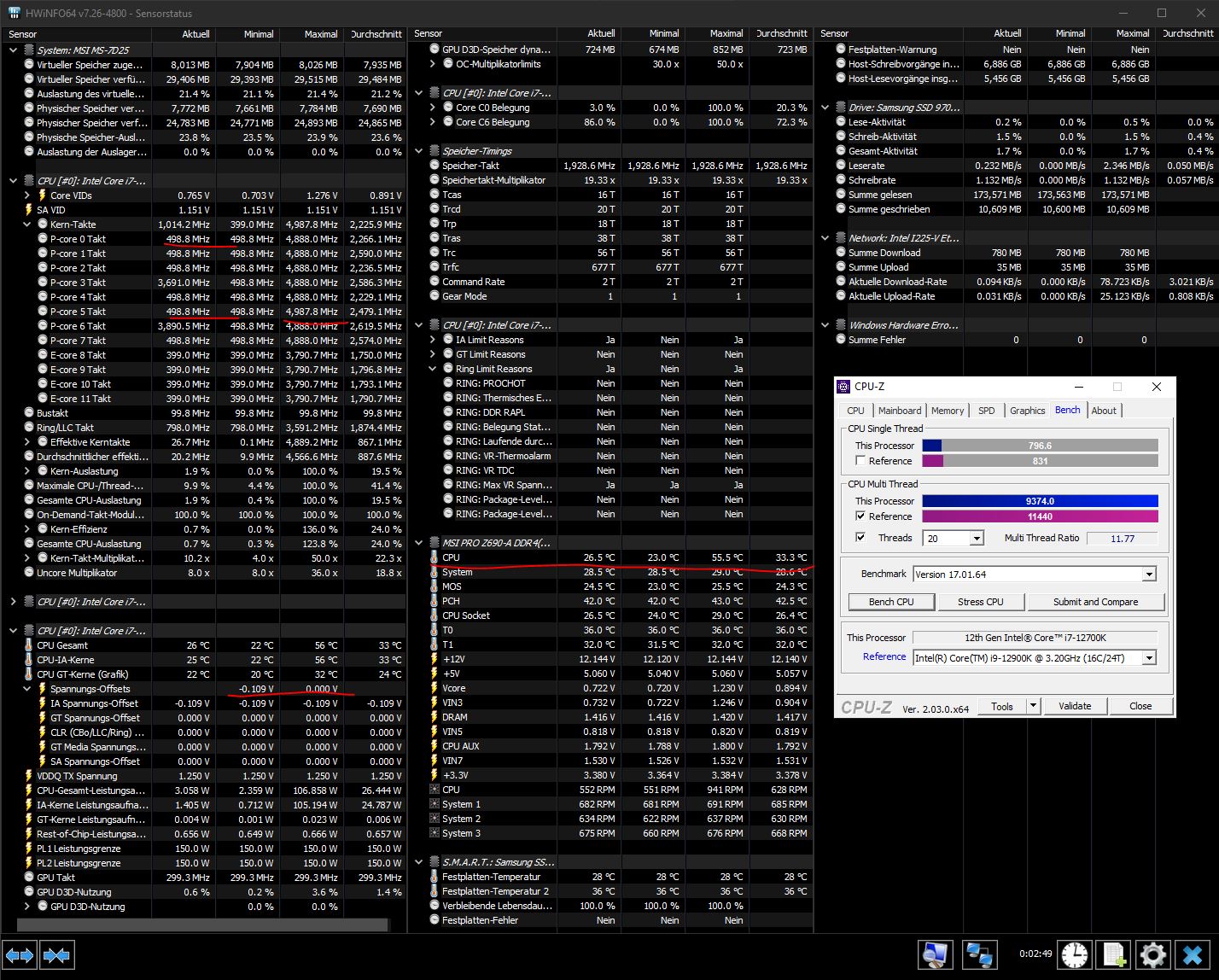Viewport: 1219px width, 980px height.
Task: Collapse the Kern-Takte sensor group
Action: [x=26, y=224]
